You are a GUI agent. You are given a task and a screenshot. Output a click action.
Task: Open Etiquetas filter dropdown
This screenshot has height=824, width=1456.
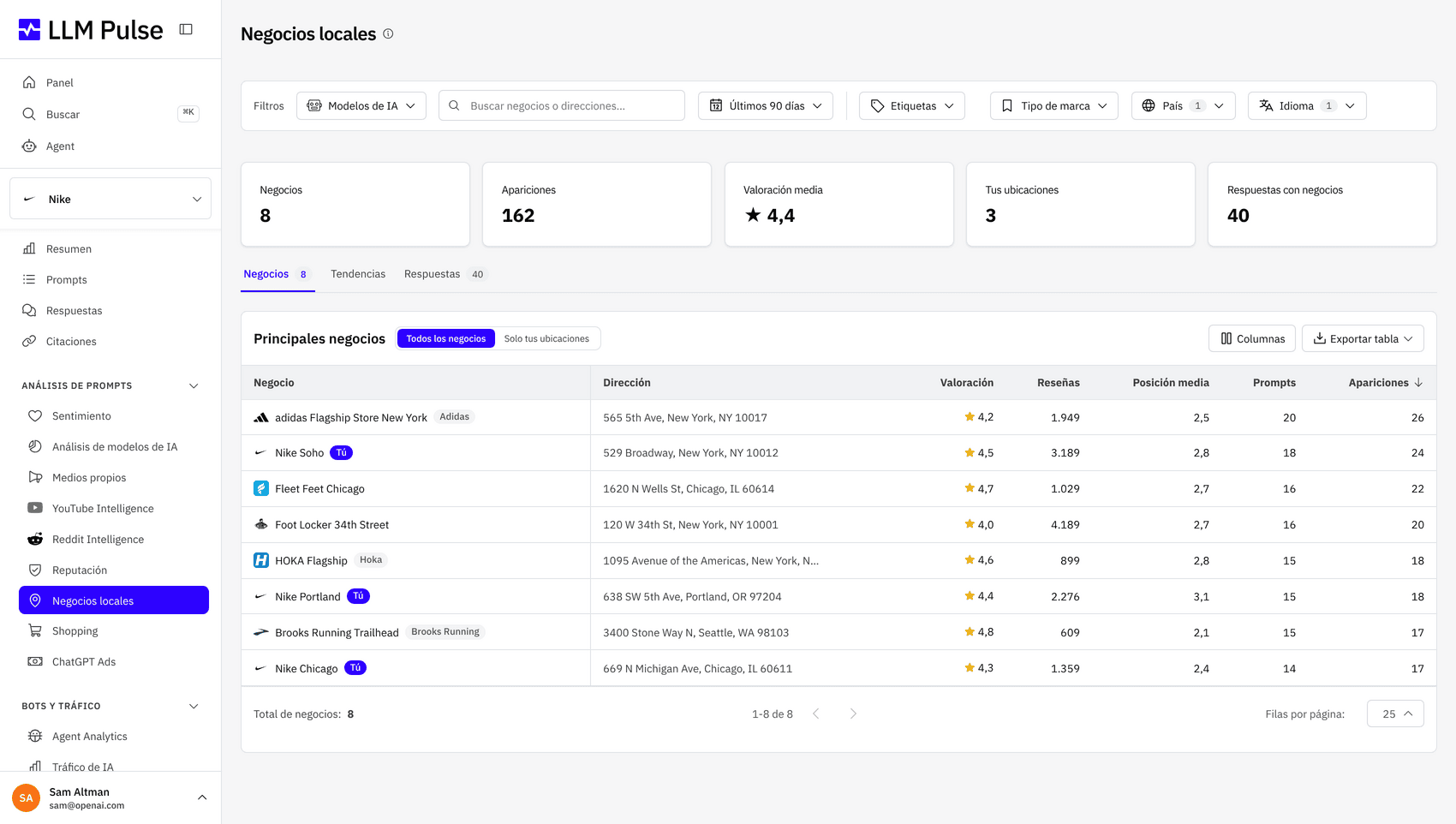(912, 105)
